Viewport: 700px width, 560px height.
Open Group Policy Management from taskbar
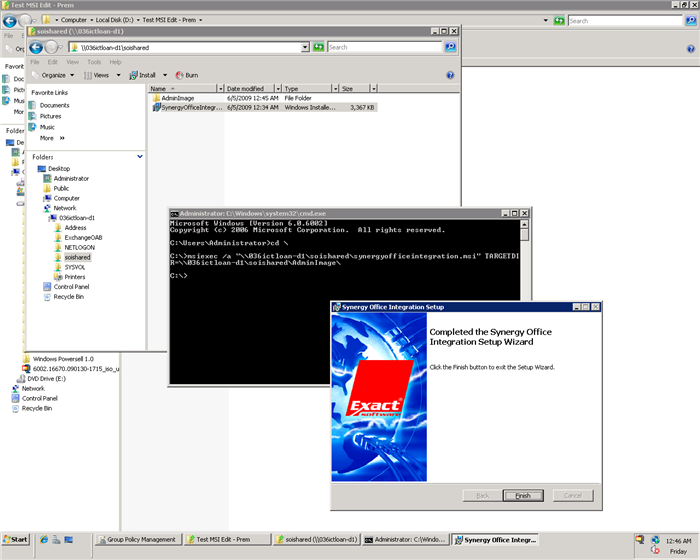click(138, 539)
